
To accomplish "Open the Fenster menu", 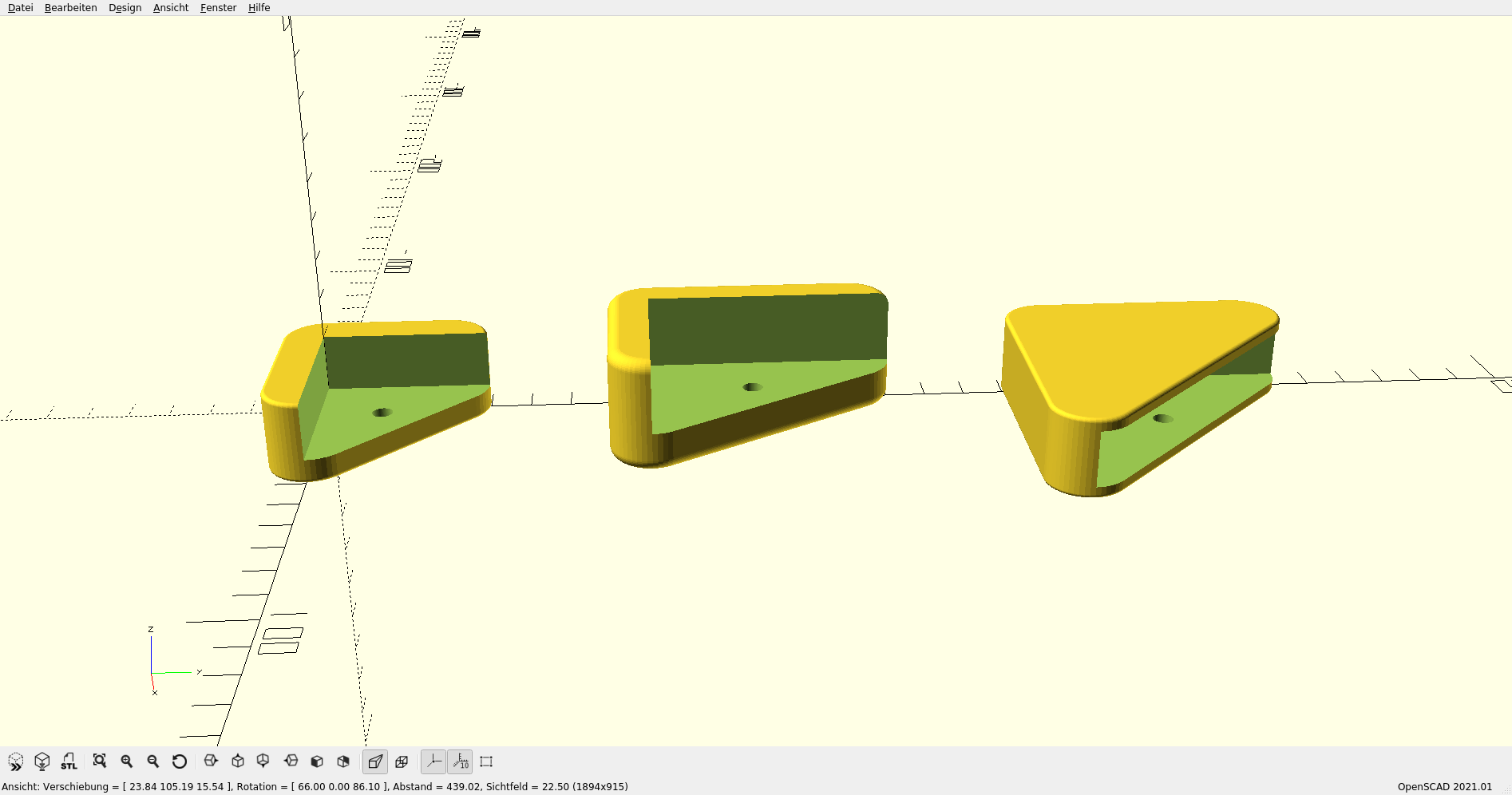I will tap(219, 8).
